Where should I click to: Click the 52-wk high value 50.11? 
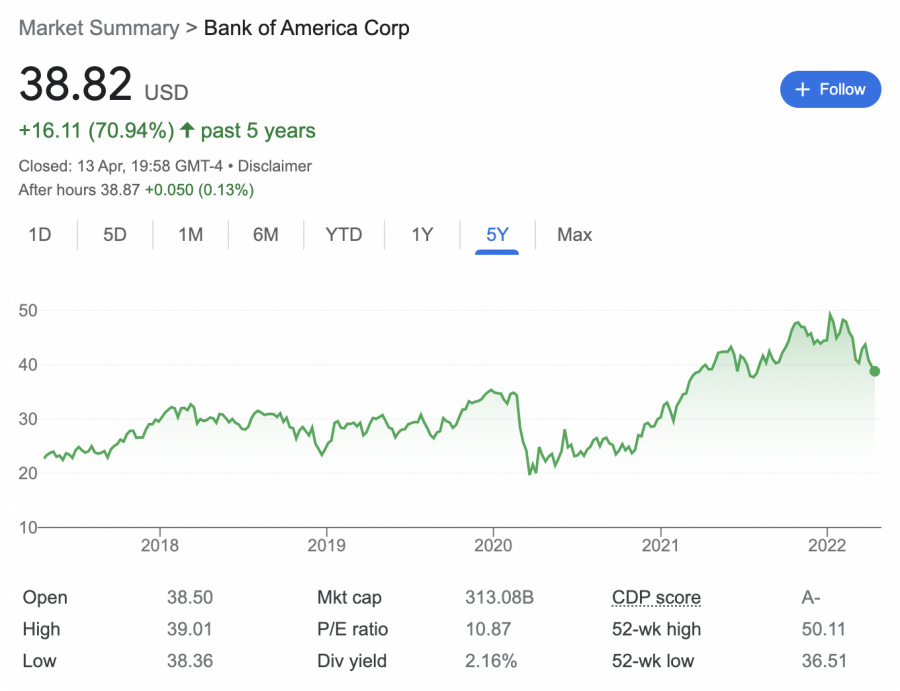pos(822,629)
